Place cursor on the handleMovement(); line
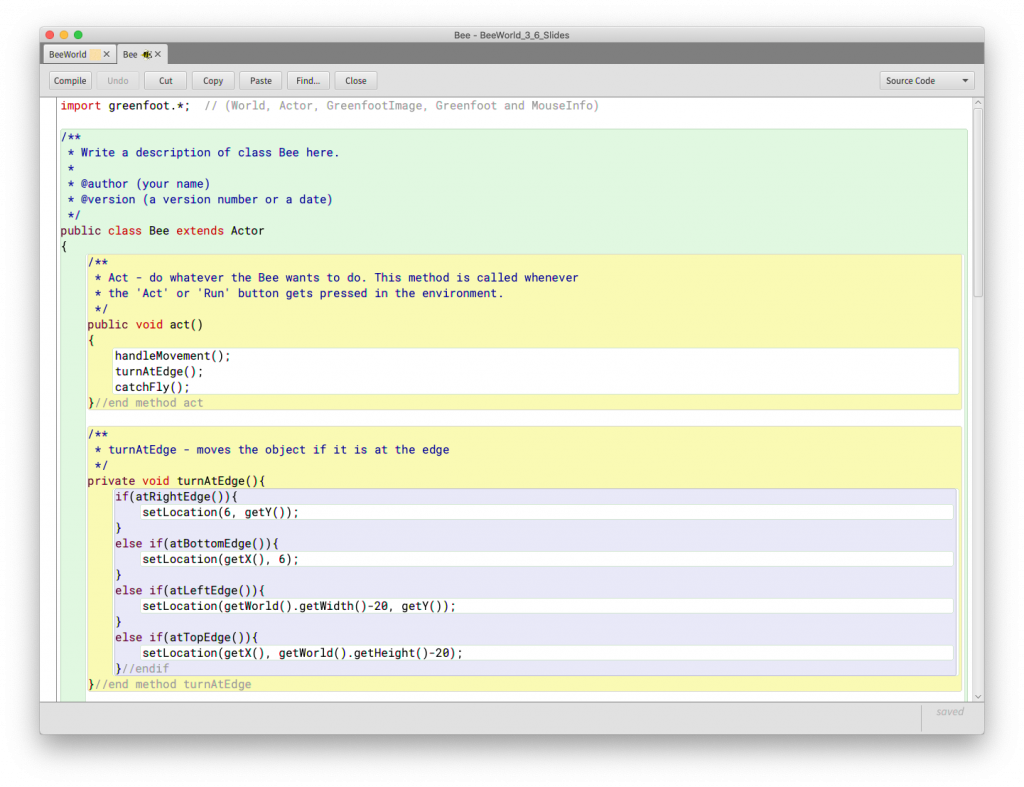 pyautogui.click(x=172, y=356)
